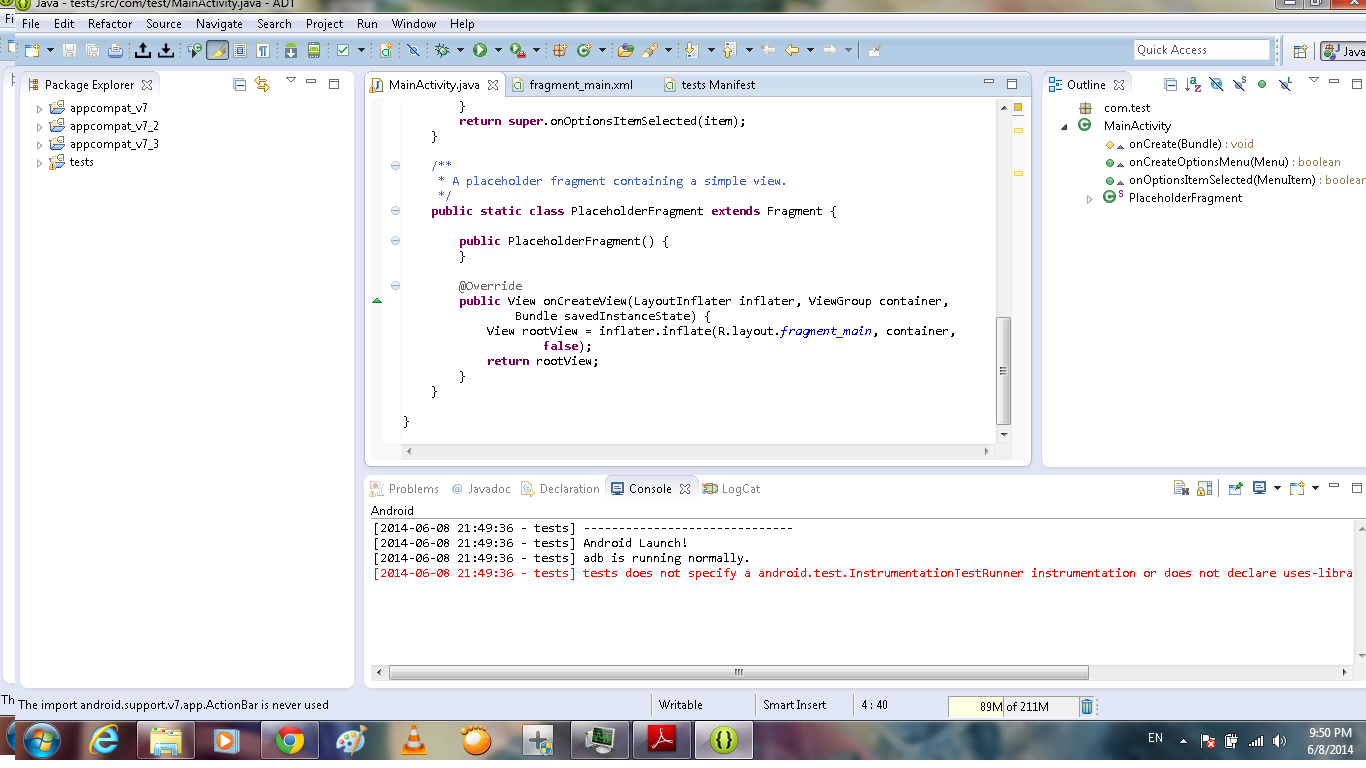Click the New Java Class icon
The image size is (1366, 768).
coord(584,50)
